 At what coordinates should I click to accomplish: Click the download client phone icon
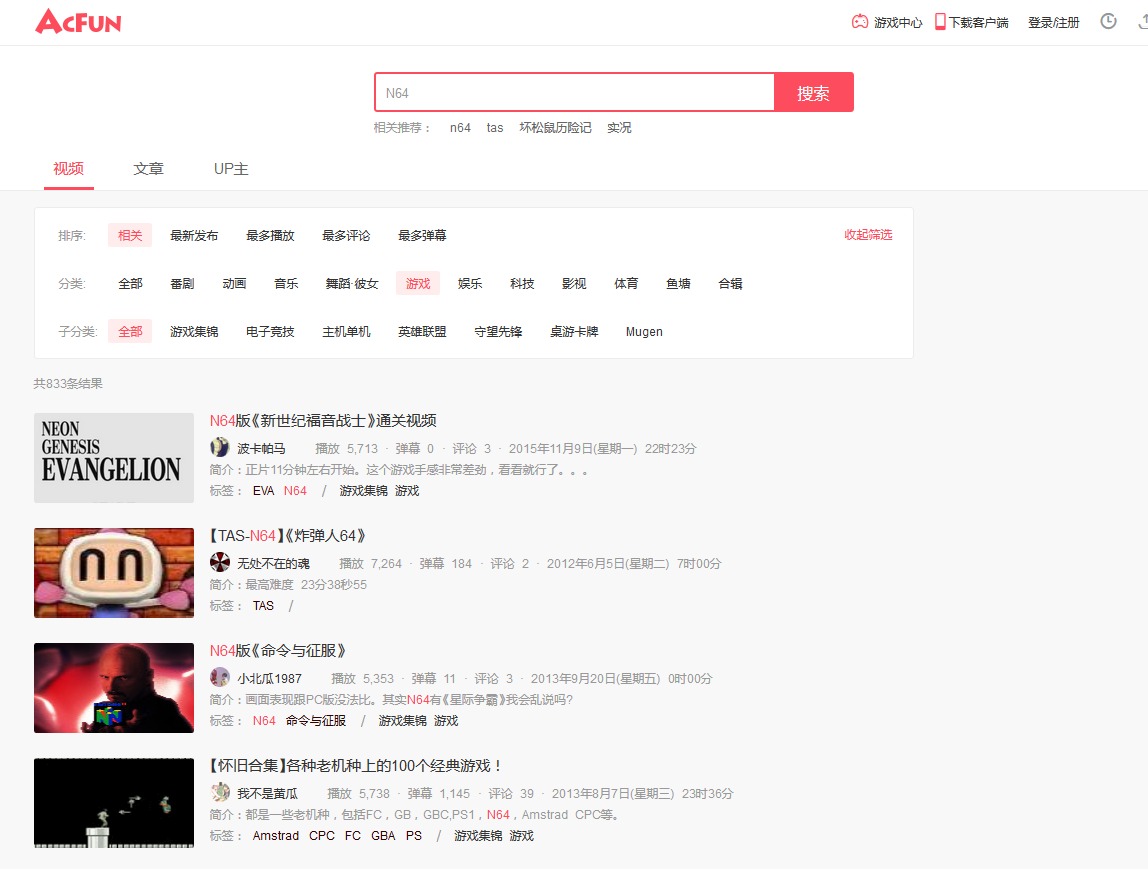coord(940,22)
